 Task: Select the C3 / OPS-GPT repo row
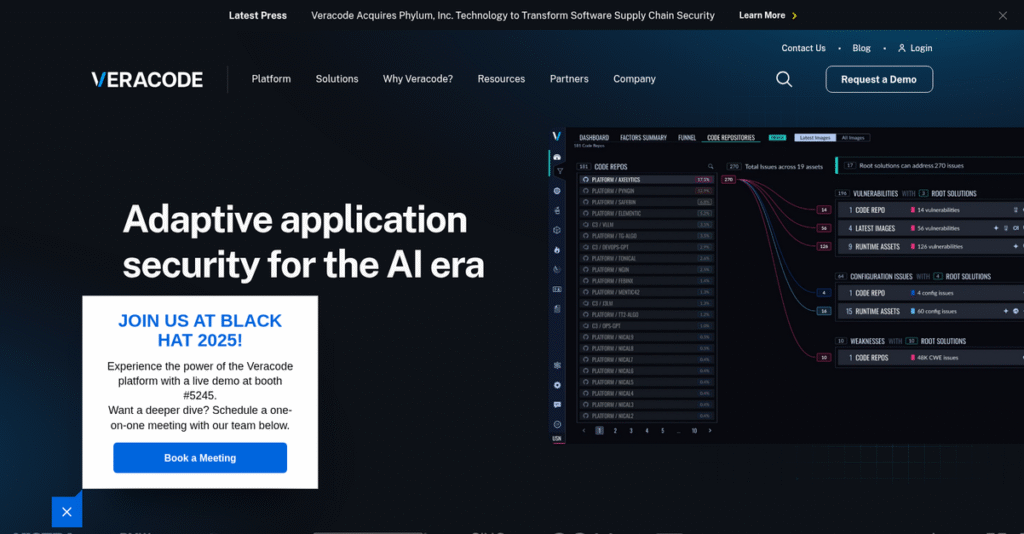click(x=646, y=326)
